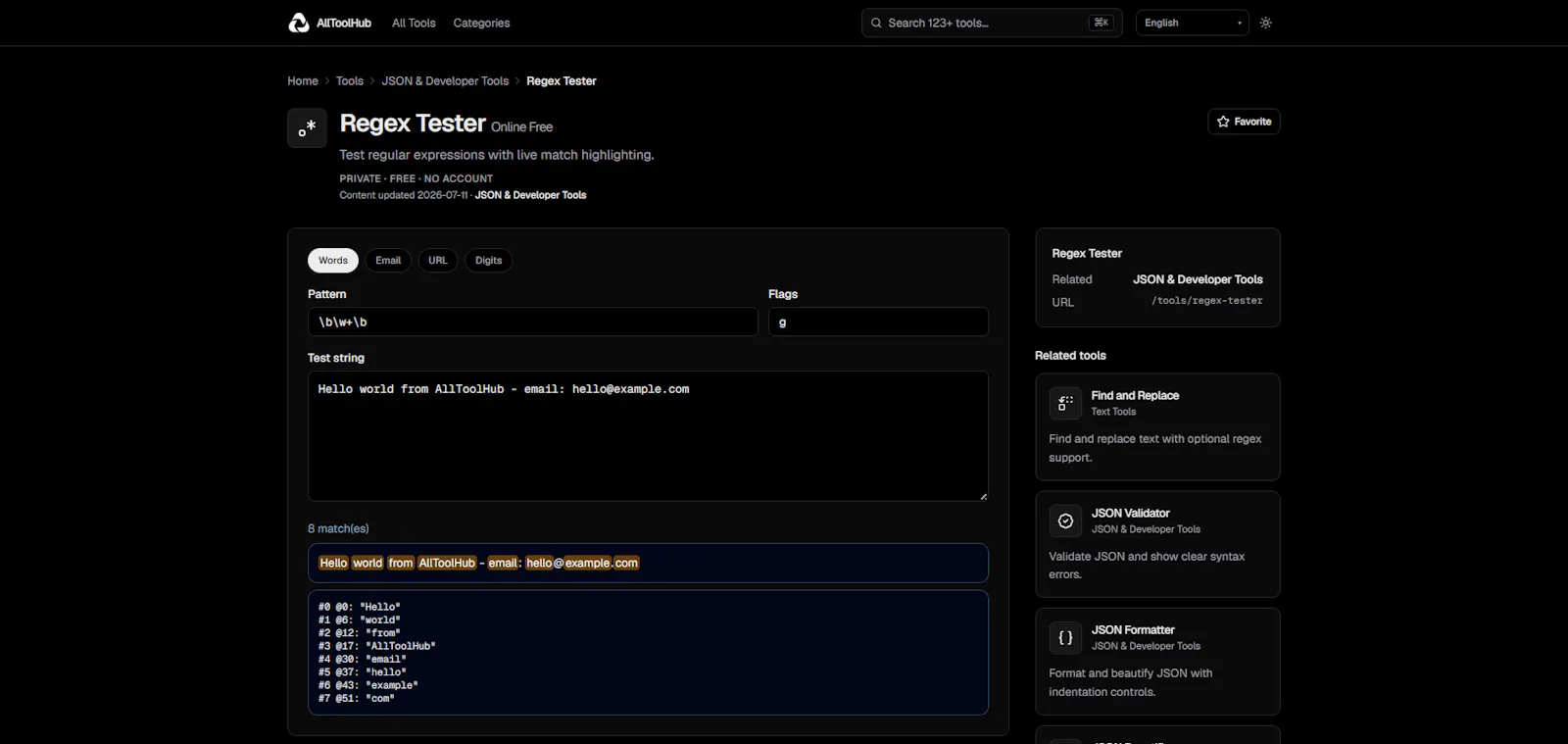This screenshot has height=744, width=1568.
Task: Click the AllToolHub logo icon
Action: click(x=299, y=23)
